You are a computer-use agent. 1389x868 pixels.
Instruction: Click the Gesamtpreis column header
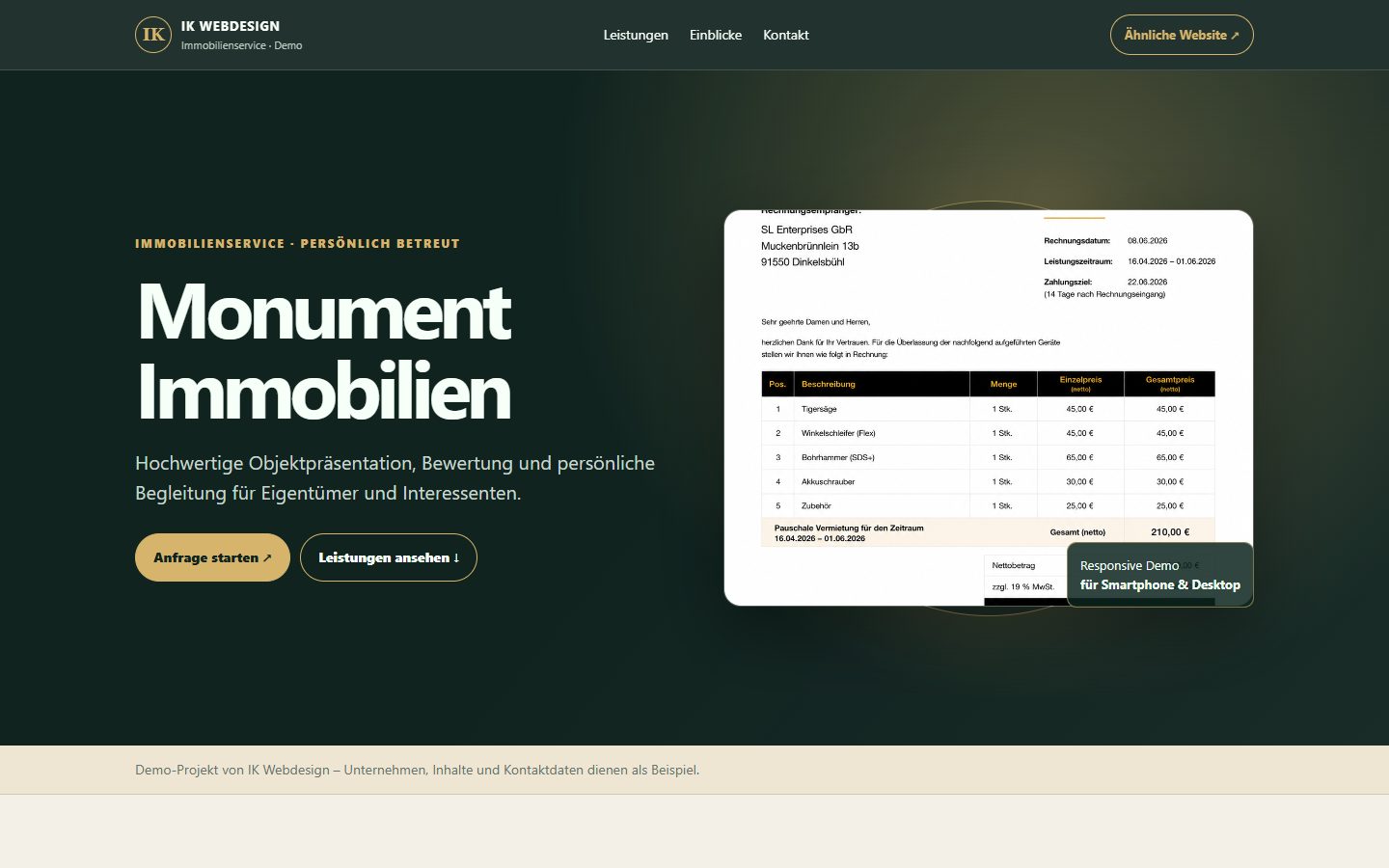click(1170, 384)
